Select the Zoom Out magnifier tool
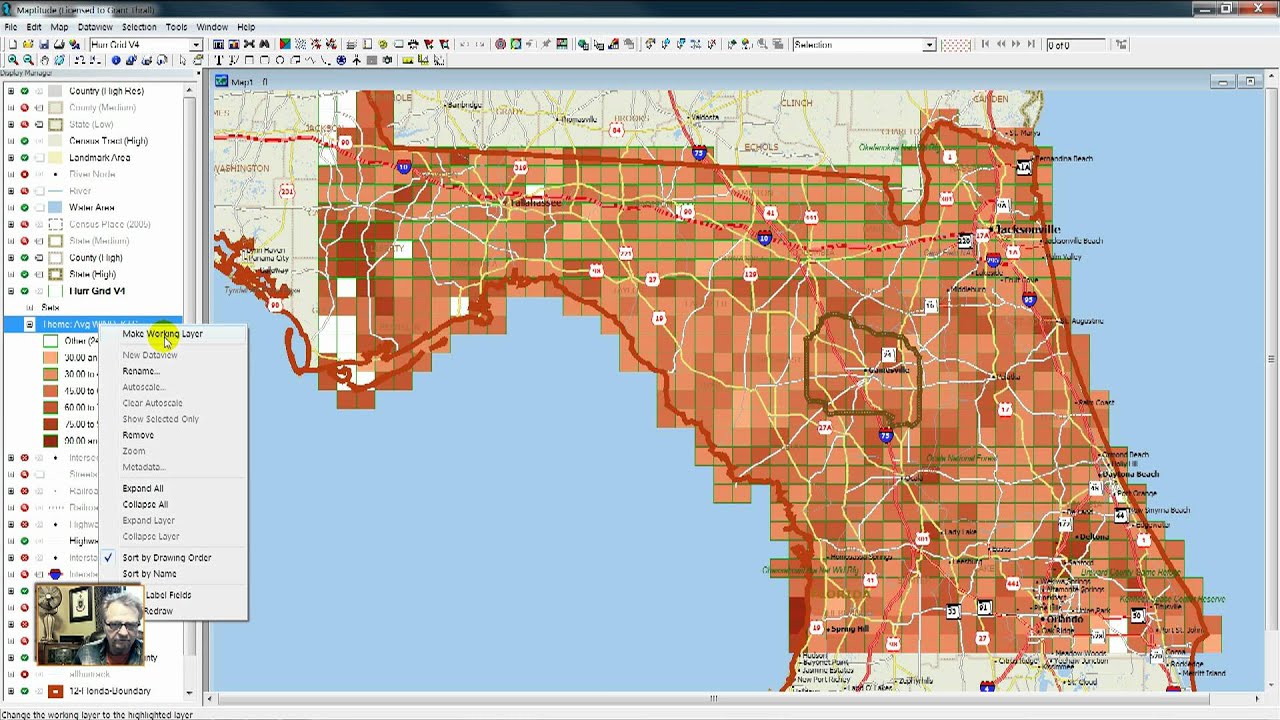 pyautogui.click(x=28, y=61)
